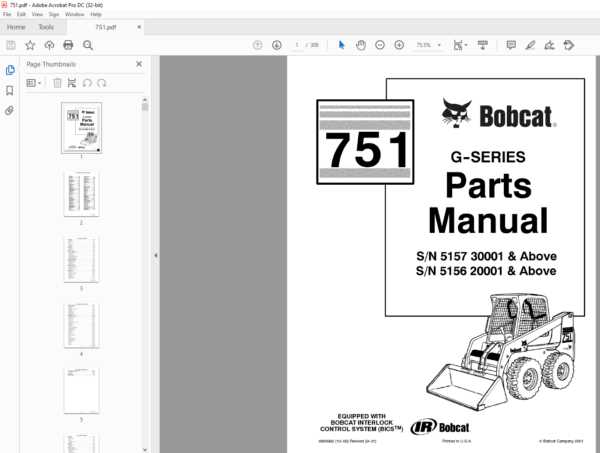Click the stamp/tag tool icon
The image size is (600, 453).
pos(569,45)
